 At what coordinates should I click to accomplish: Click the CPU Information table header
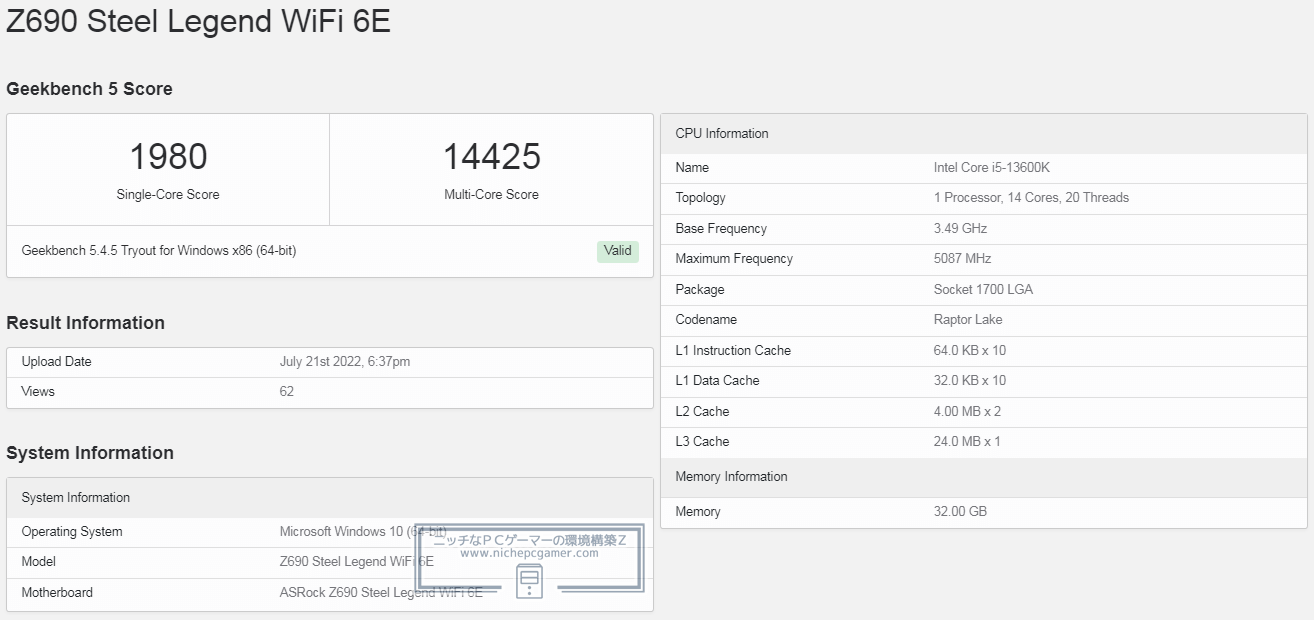pos(984,134)
